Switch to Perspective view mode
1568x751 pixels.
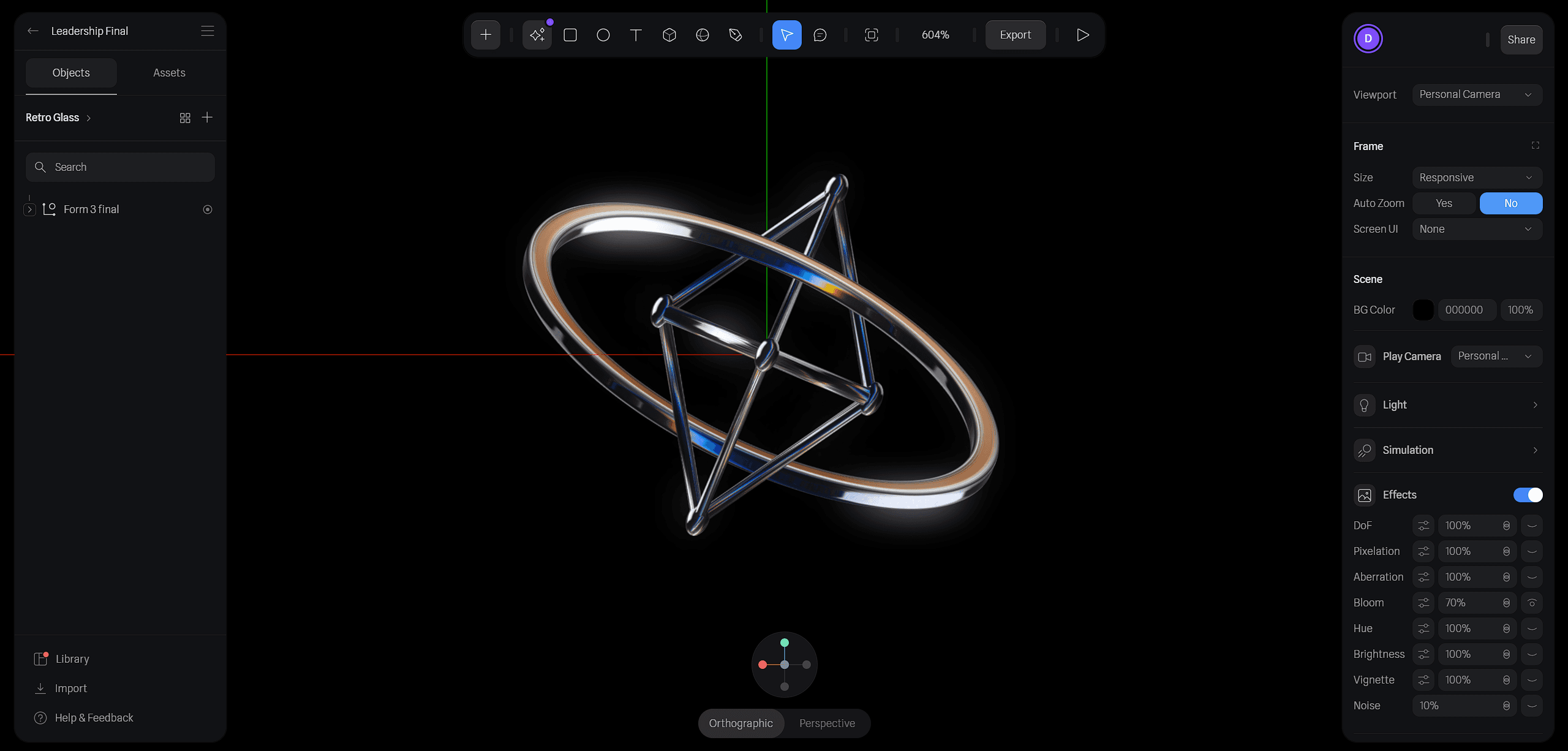pos(827,723)
